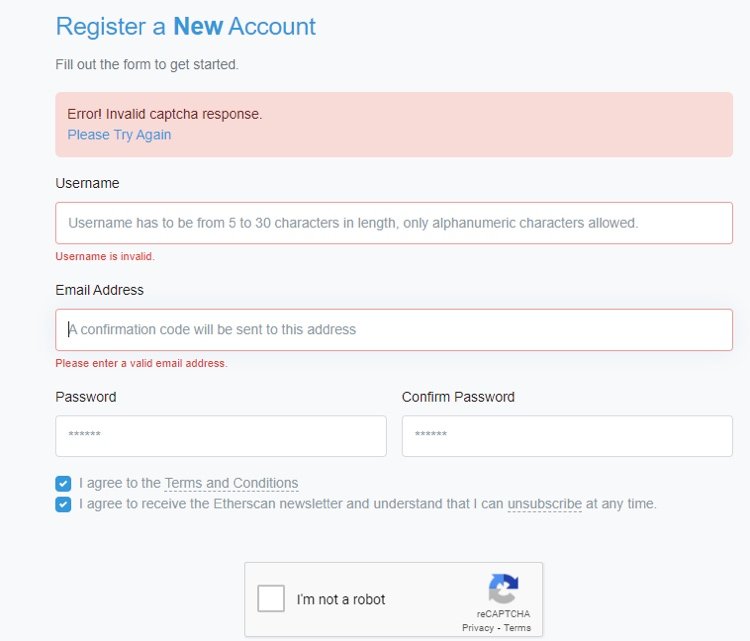Click the Invalid captcha response error banner
The height and width of the screenshot is (641, 750).
click(394, 124)
